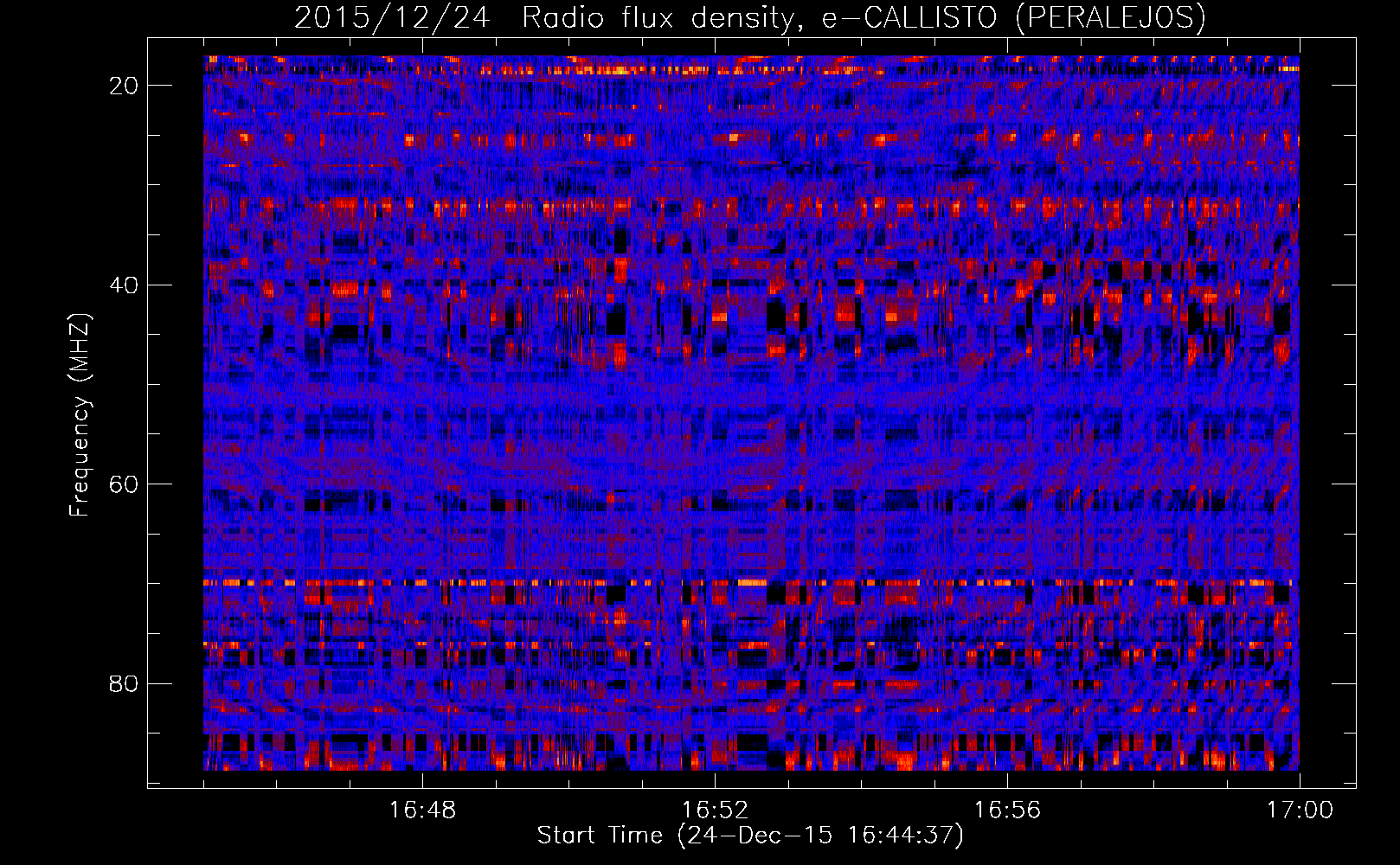
Task: Click the 40 MHz frequency tick label
Action: coord(125,285)
